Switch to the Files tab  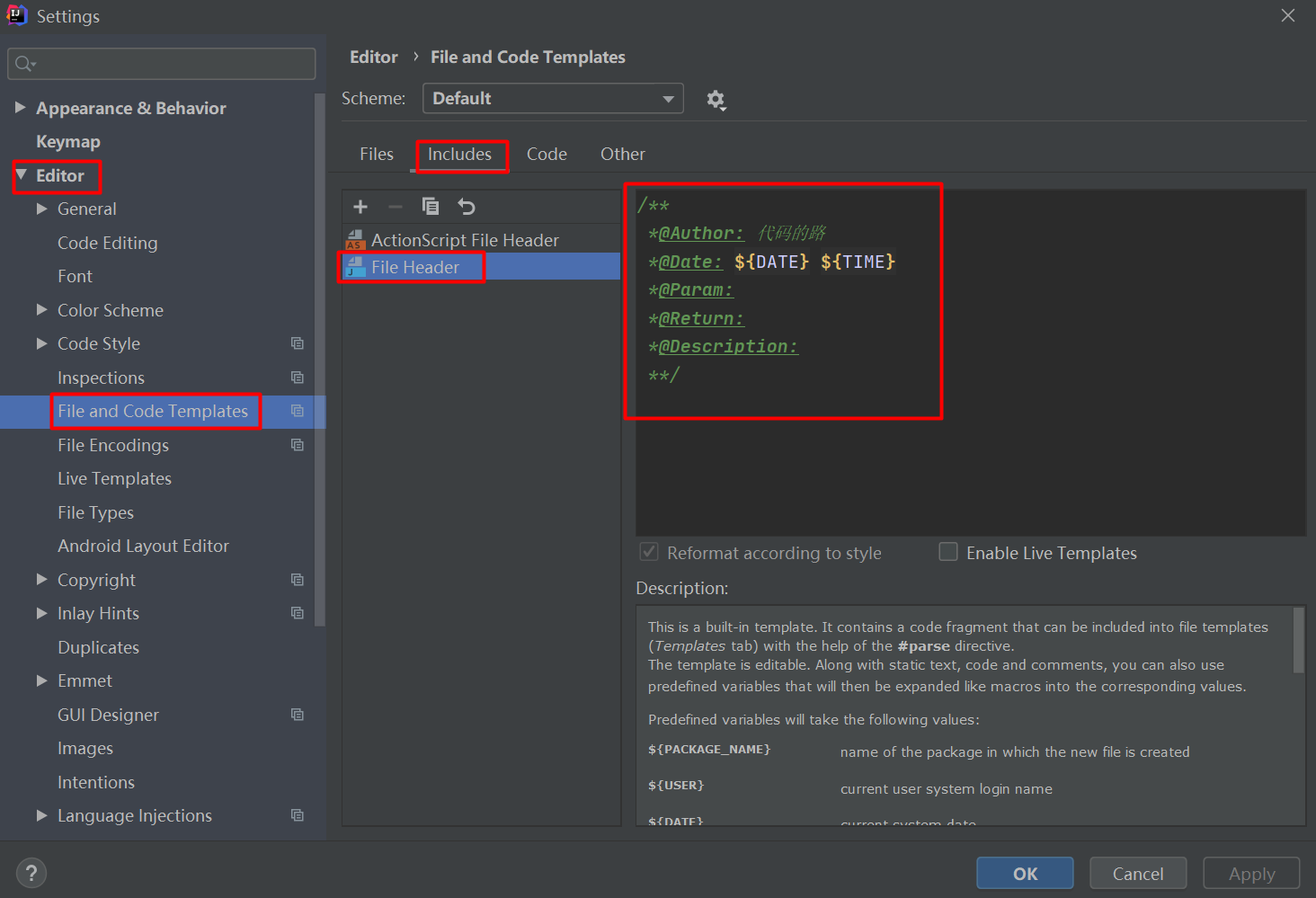point(377,155)
